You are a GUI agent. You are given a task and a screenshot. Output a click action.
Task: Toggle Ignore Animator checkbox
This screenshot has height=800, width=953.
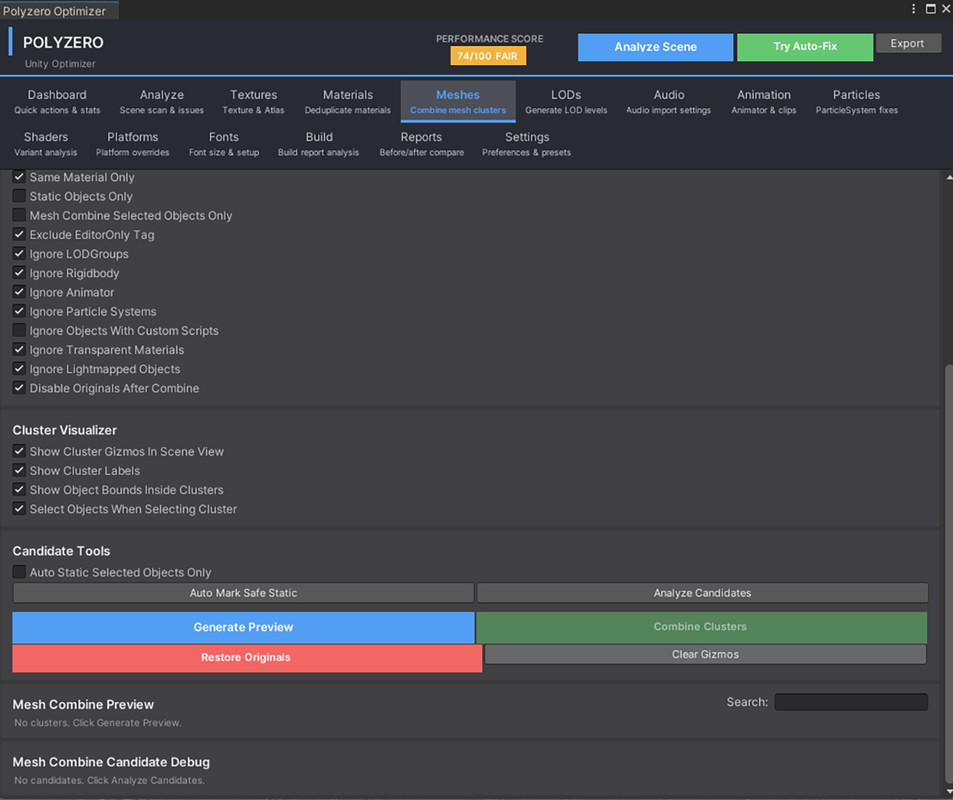pos(19,292)
